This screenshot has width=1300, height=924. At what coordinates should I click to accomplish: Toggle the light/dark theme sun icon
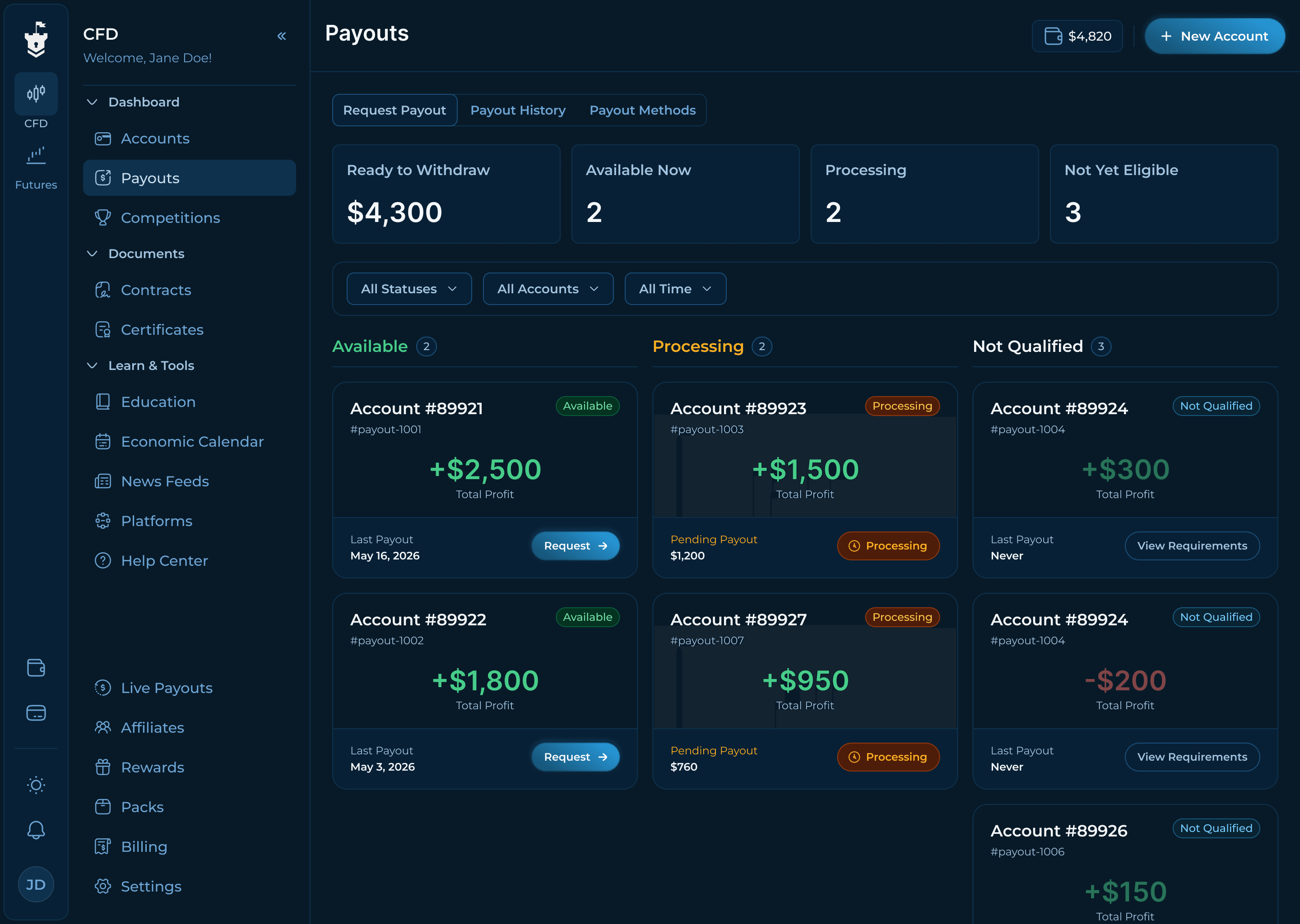coord(36,785)
